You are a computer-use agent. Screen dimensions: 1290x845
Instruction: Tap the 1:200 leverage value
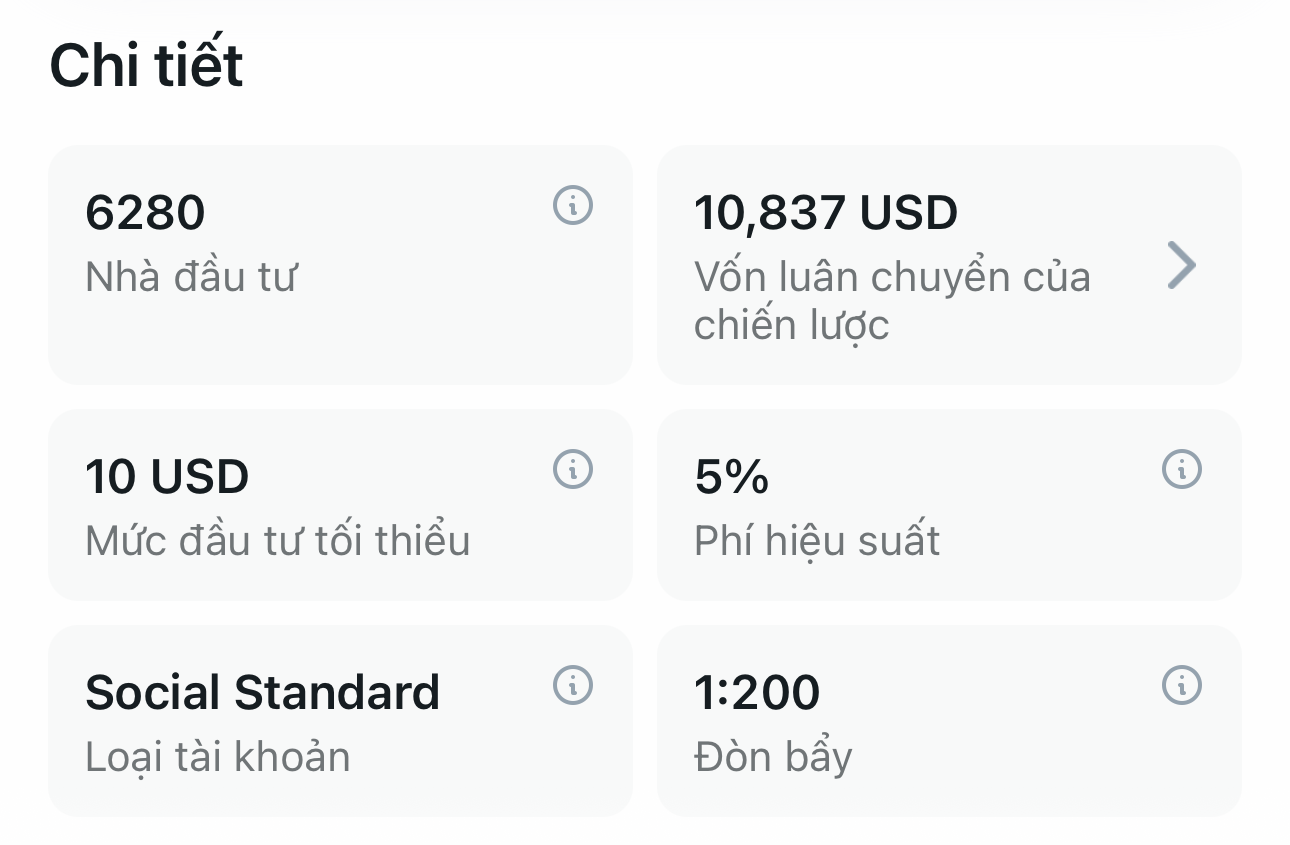point(757,692)
